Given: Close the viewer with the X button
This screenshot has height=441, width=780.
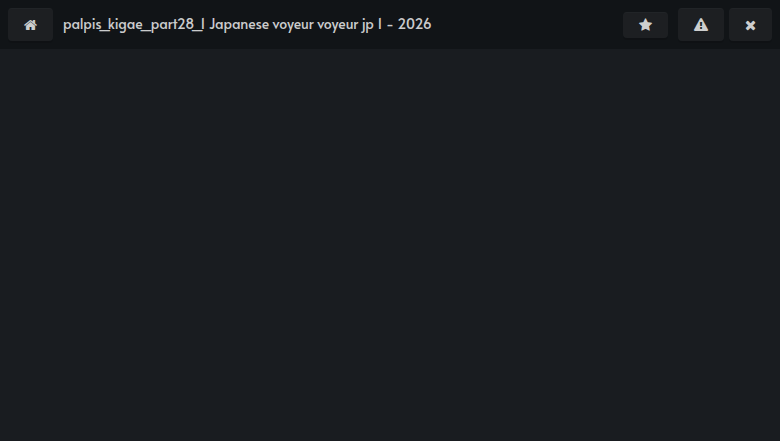Looking at the screenshot, I should tap(750, 25).
